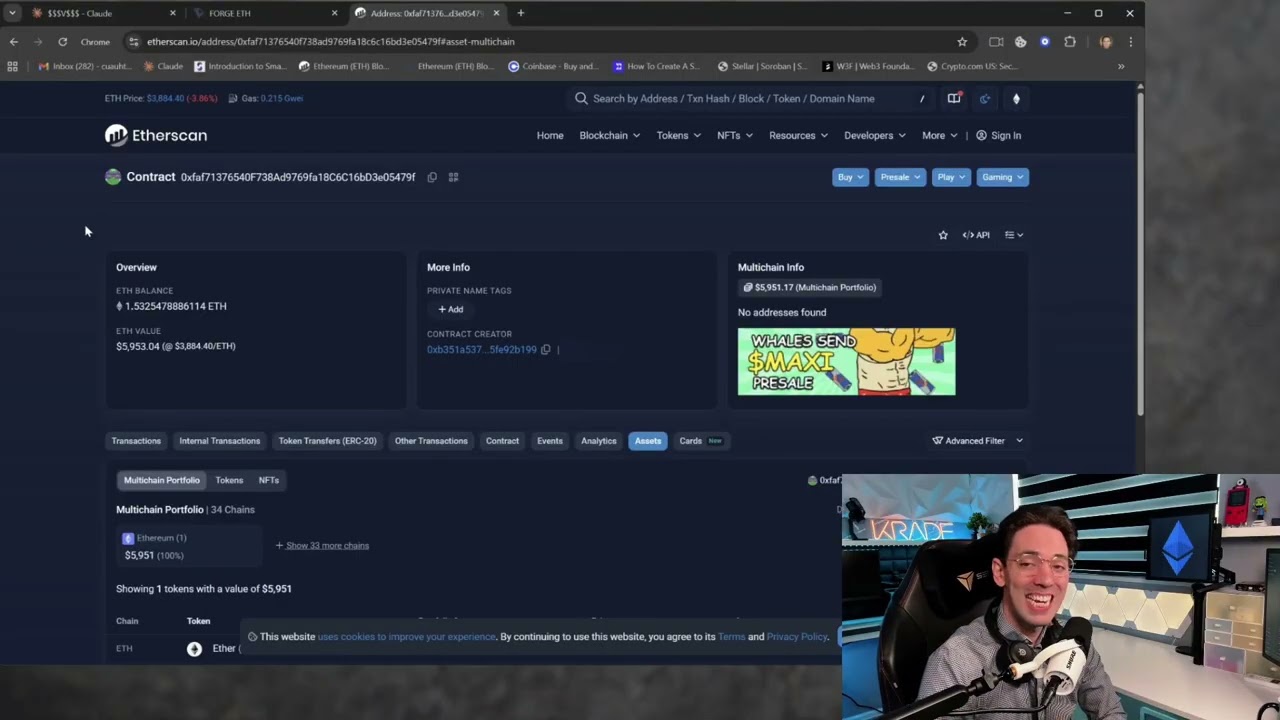Viewport: 1280px width, 720px height.
Task: Switch to the Internal Transactions tab
Action: coord(219,441)
